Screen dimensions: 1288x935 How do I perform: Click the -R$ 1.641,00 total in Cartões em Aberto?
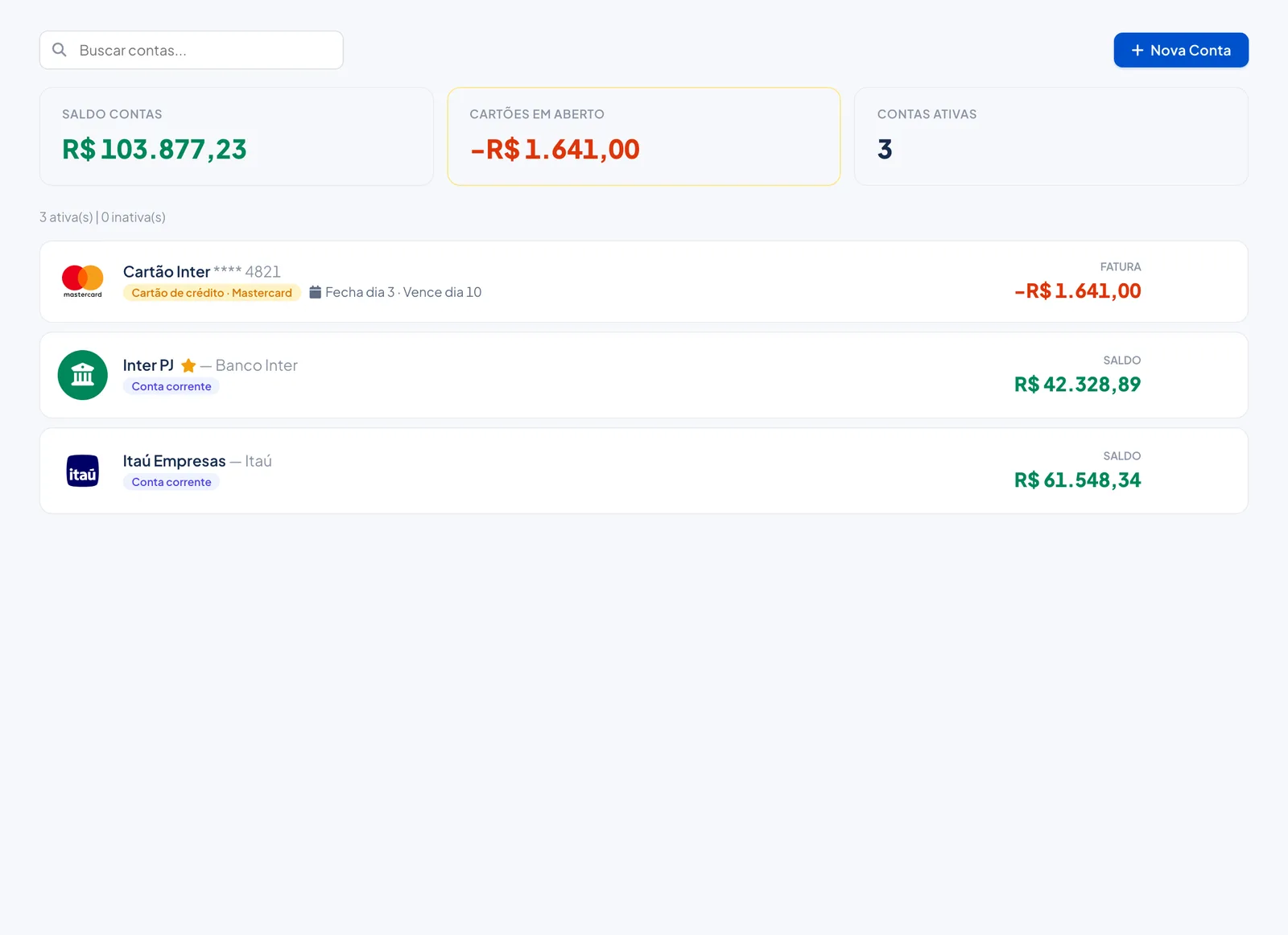555,149
